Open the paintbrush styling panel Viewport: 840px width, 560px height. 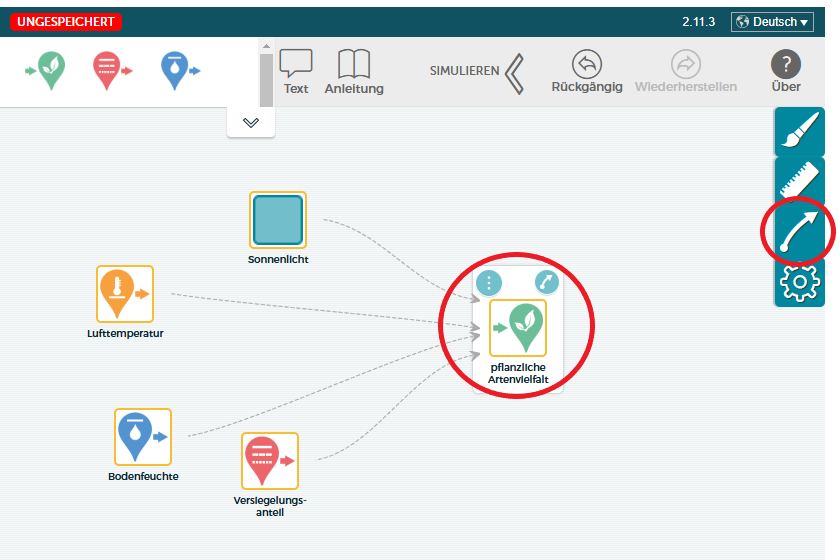point(800,131)
